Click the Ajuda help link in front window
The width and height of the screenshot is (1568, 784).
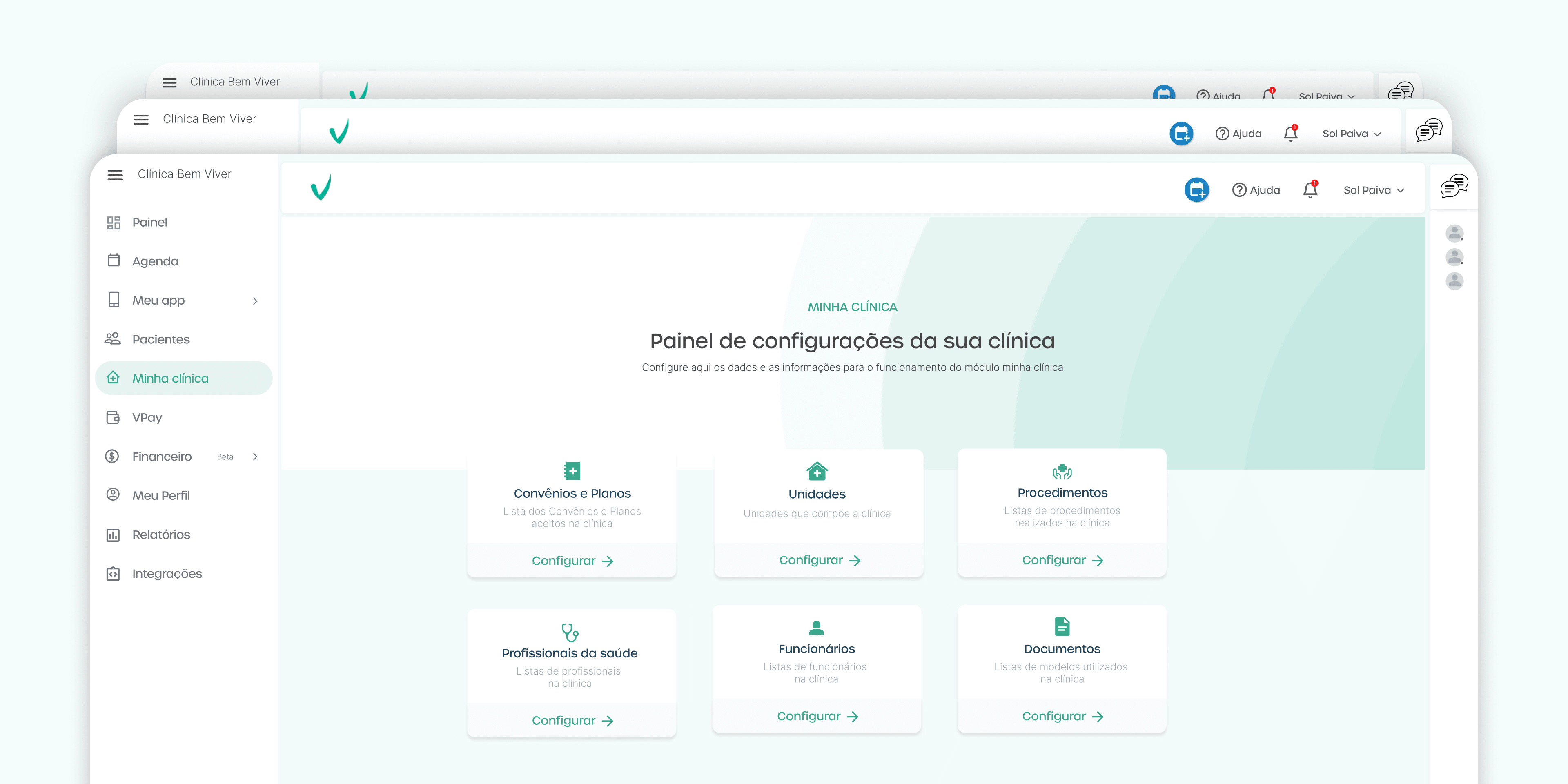point(1256,190)
